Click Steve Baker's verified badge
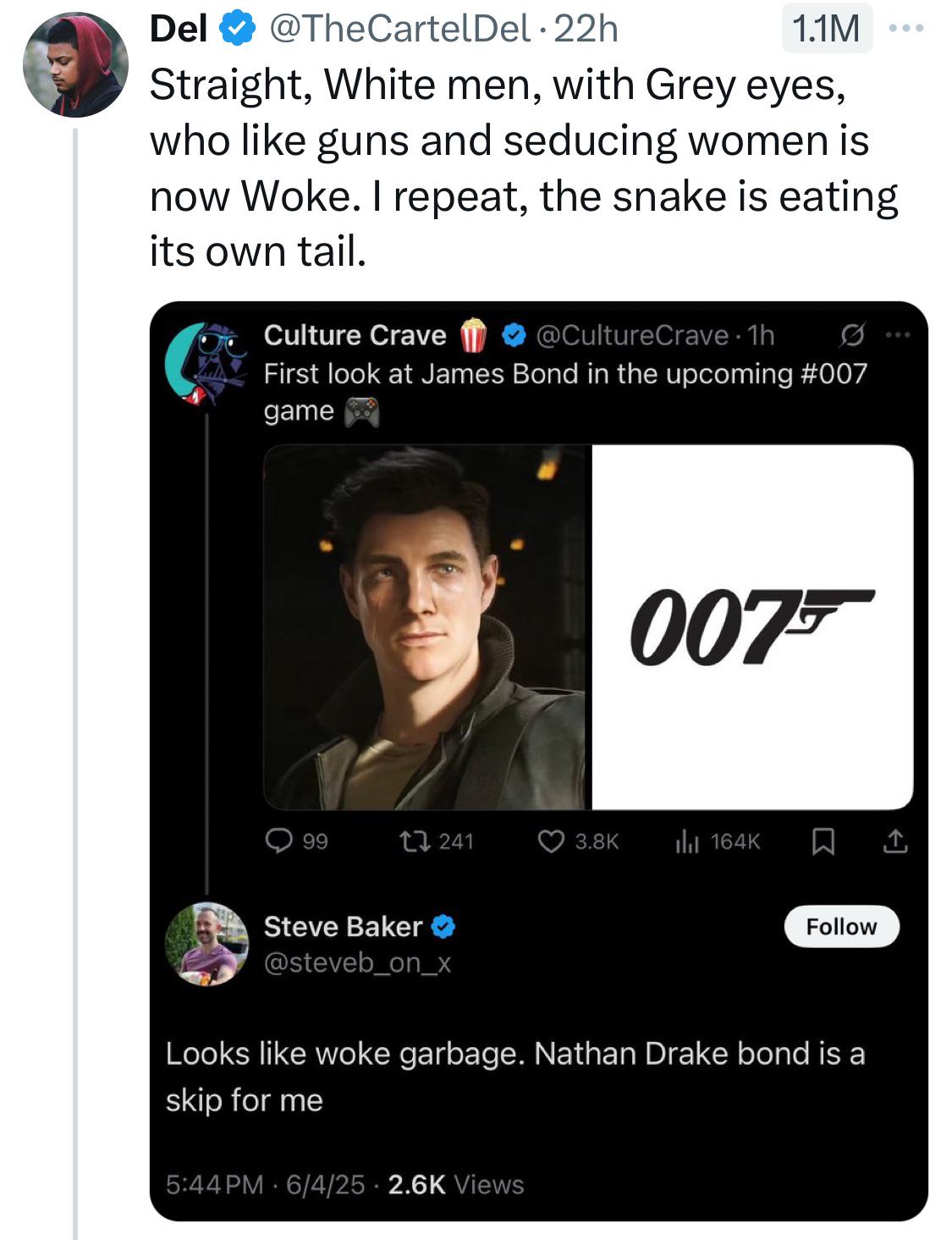The width and height of the screenshot is (952, 1240). pyautogui.click(x=443, y=926)
